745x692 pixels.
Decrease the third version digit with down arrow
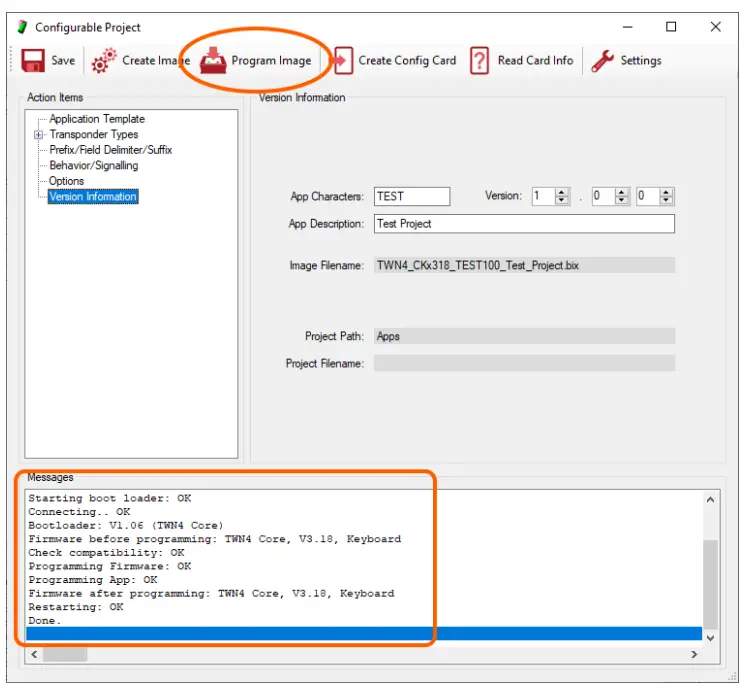click(666, 200)
